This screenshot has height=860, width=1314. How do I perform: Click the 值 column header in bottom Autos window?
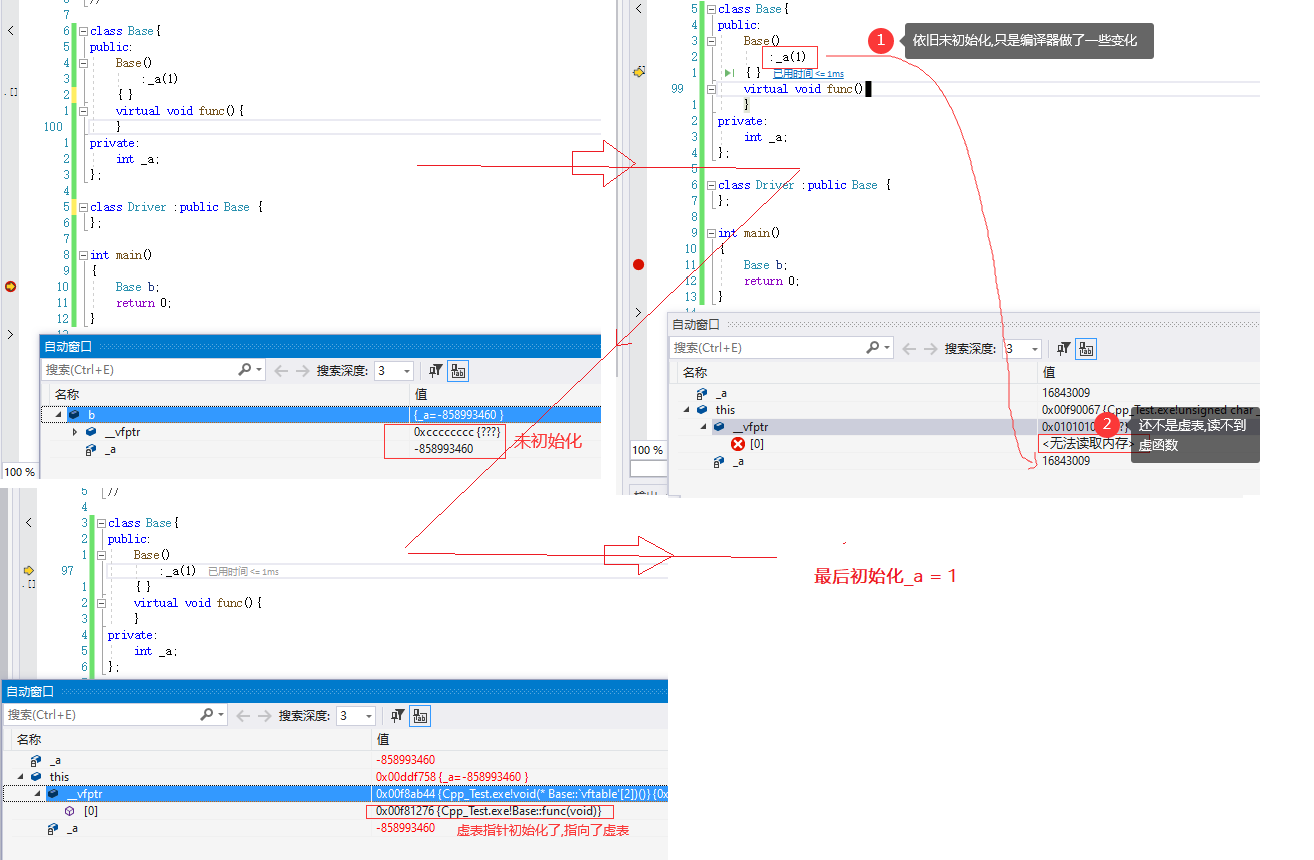point(383,740)
